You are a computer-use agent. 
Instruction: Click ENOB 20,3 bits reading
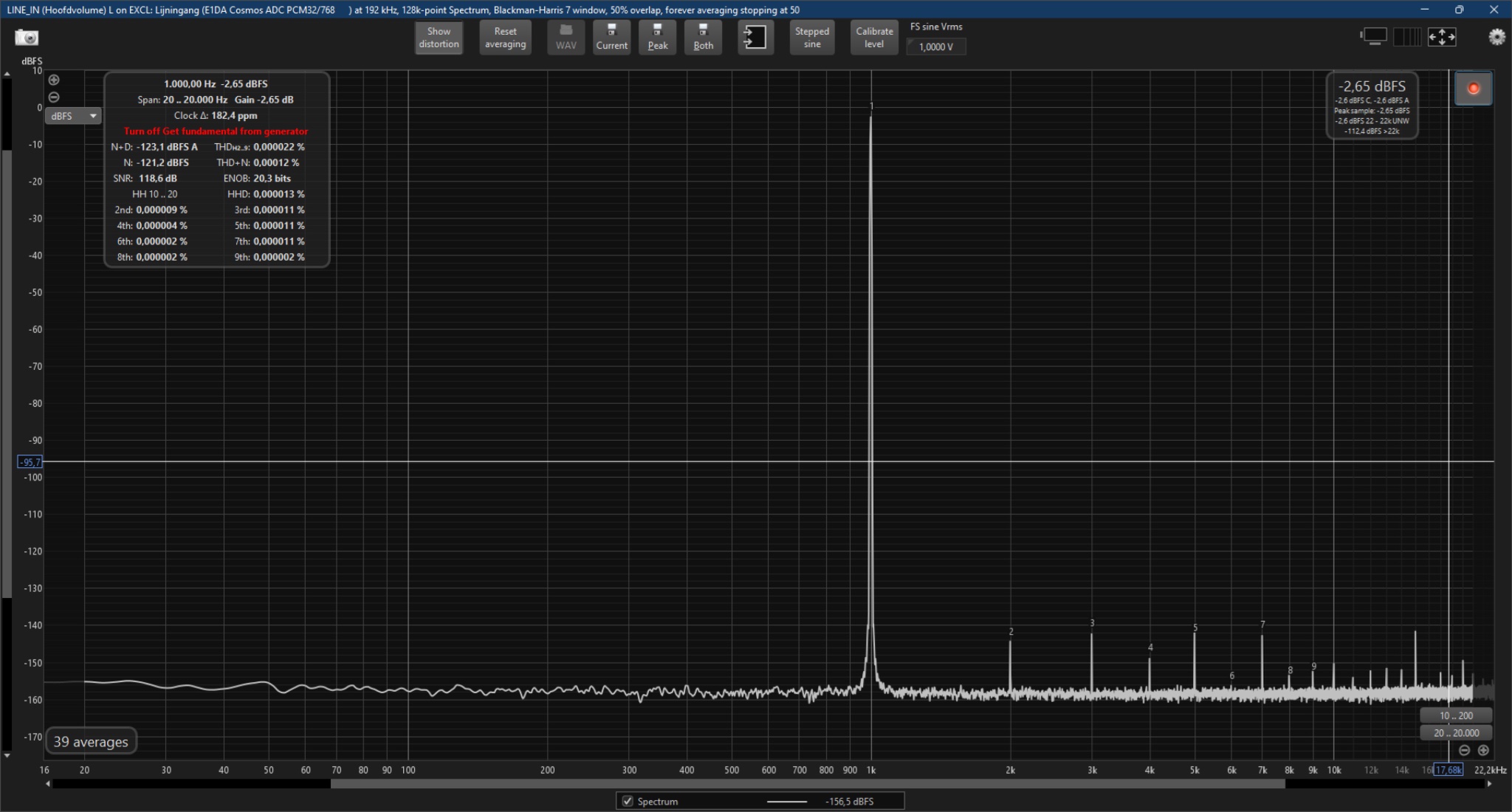pos(257,179)
